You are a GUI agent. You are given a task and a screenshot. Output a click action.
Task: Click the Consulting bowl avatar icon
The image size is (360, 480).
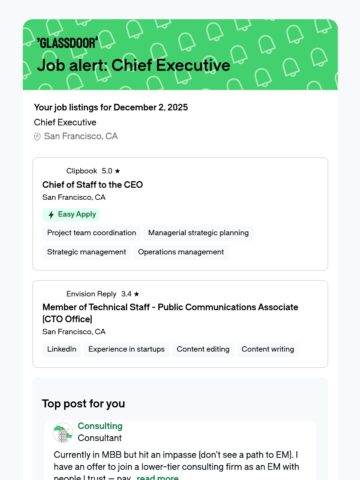63,432
